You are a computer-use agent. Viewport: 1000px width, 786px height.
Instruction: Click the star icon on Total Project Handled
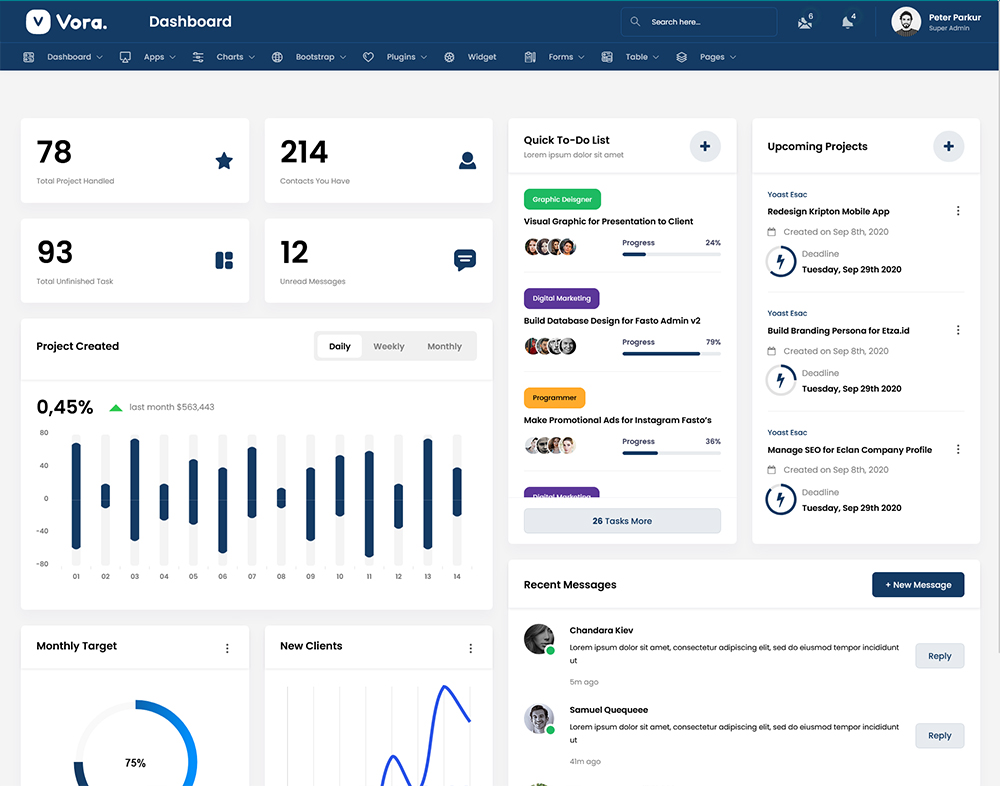pyautogui.click(x=224, y=161)
